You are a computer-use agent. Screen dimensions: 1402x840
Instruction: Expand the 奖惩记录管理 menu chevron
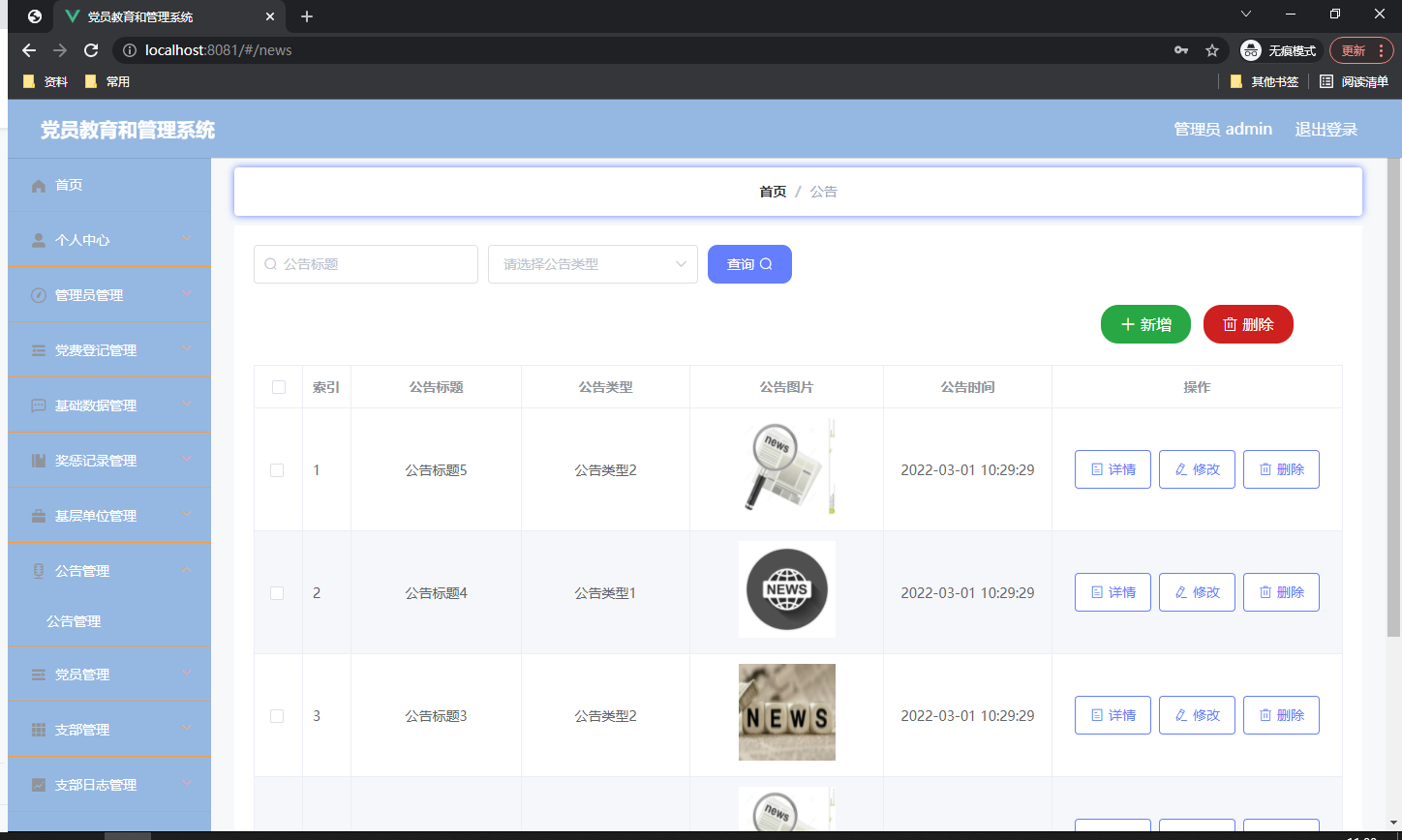187,460
